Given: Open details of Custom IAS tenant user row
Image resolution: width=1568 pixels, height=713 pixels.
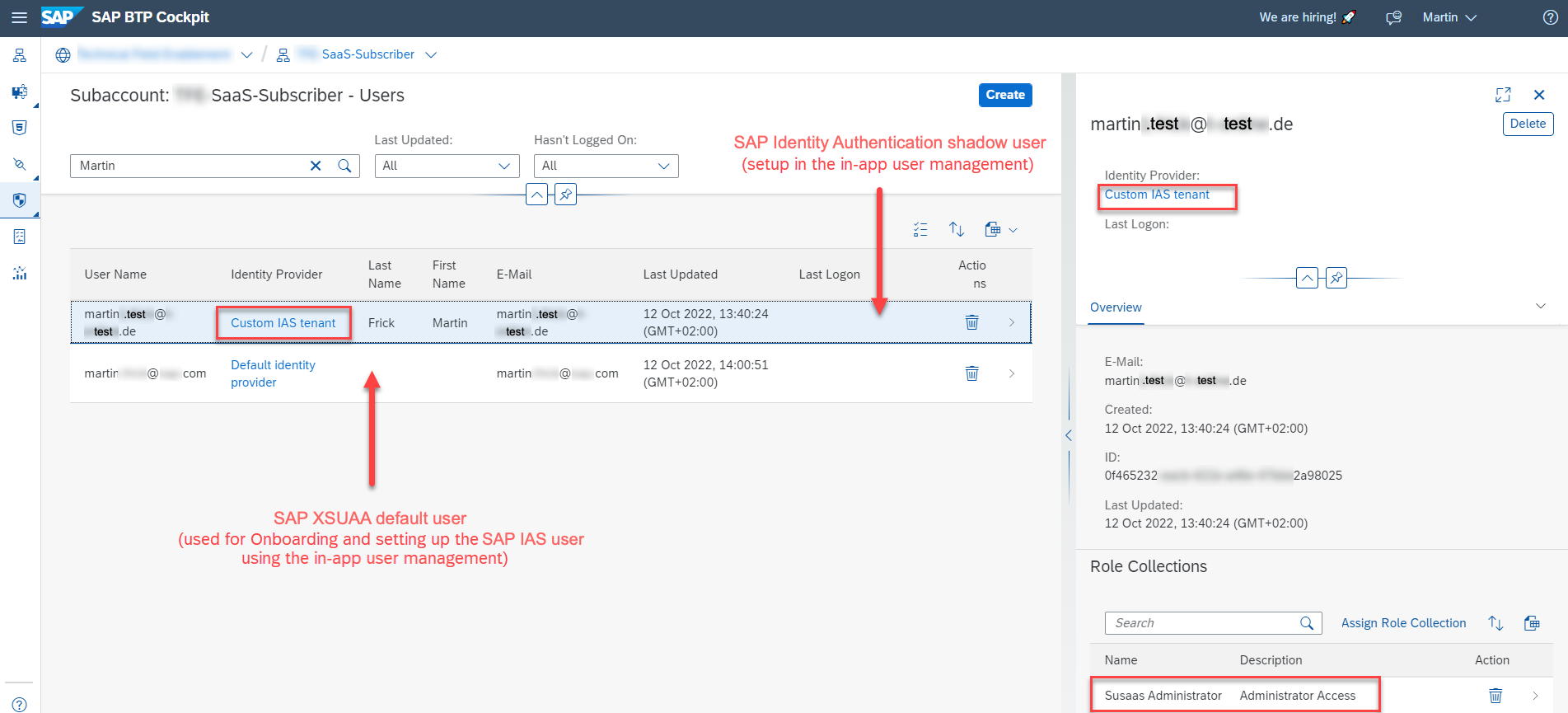Looking at the screenshot, I should click(1012, 322).
